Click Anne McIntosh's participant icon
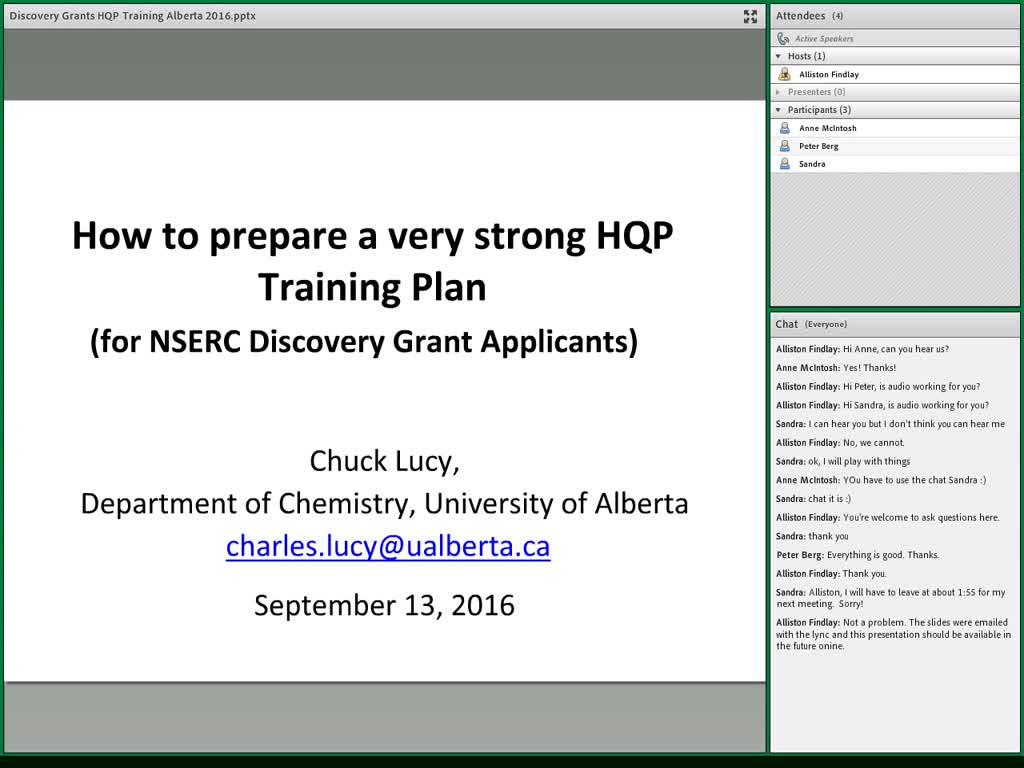This screenshot has width=1024, height=768. click(785, 128)
